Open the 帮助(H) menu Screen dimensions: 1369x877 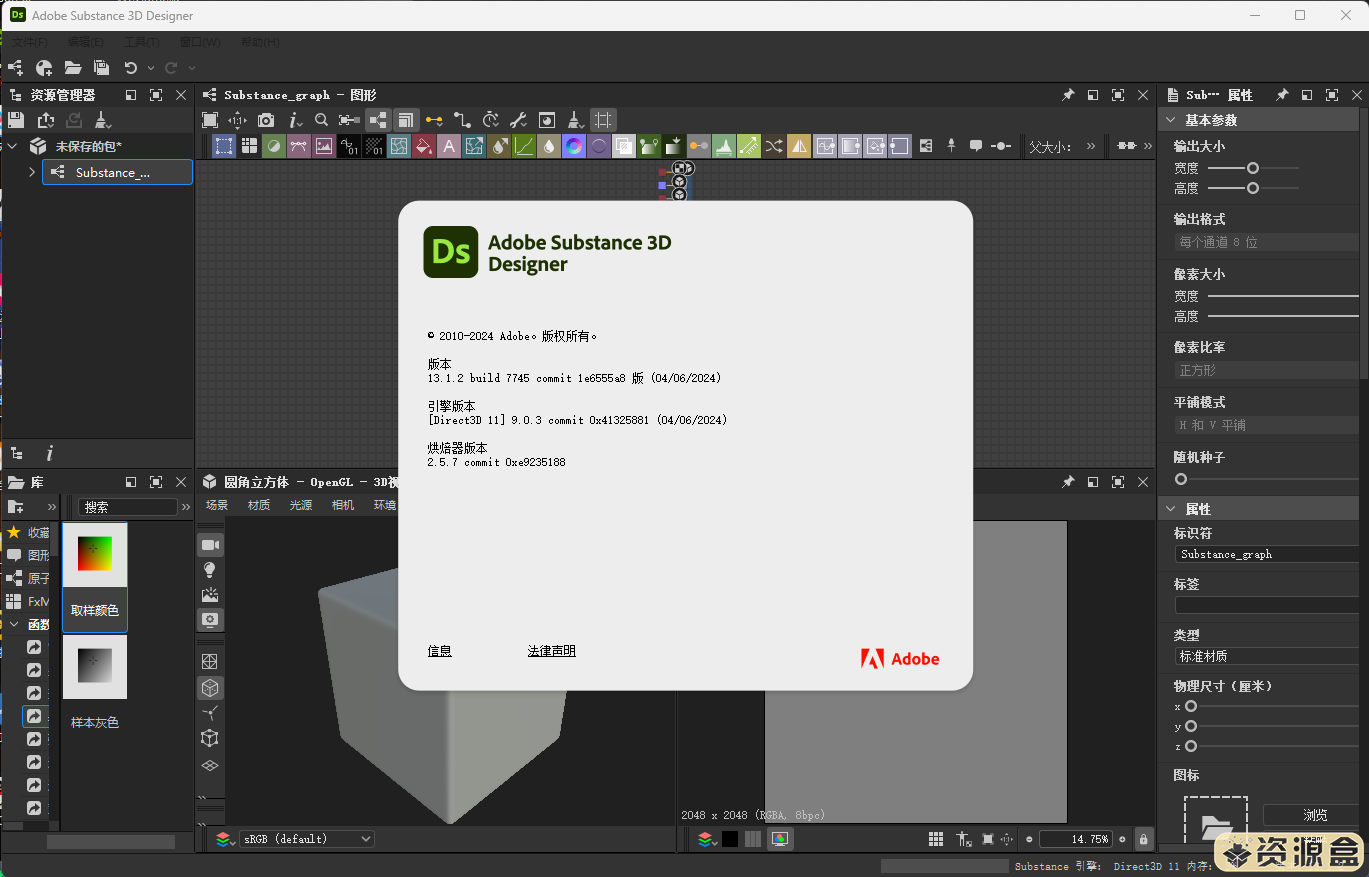coord(260,42)
